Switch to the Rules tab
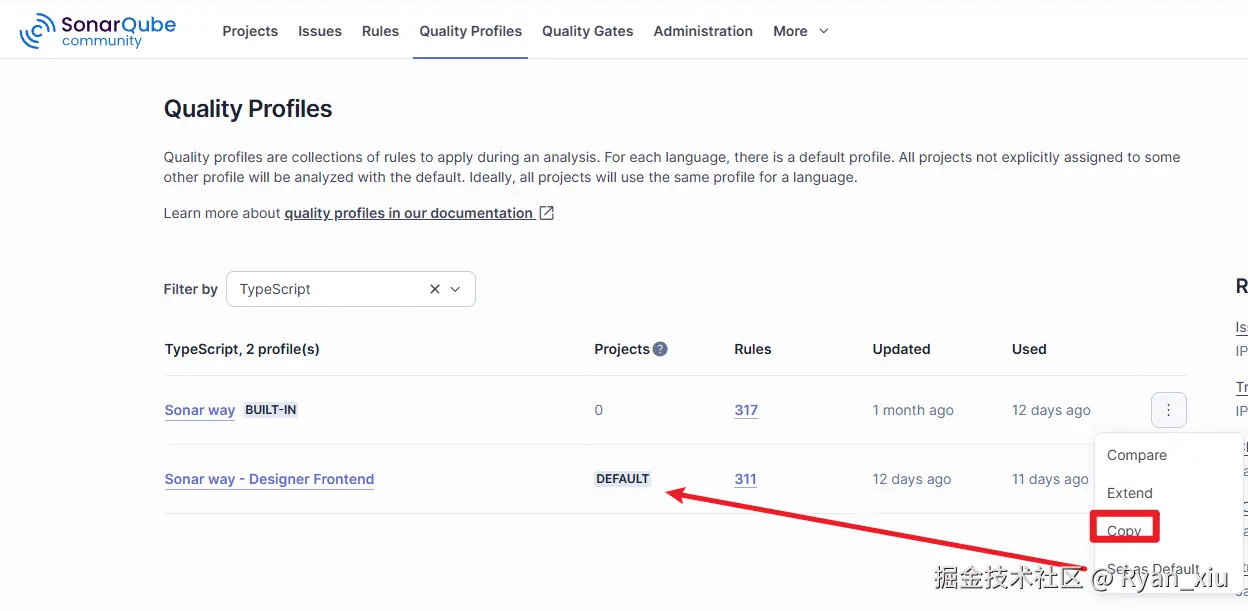This screenshot has height=611, width=1248. click(381, 31)
